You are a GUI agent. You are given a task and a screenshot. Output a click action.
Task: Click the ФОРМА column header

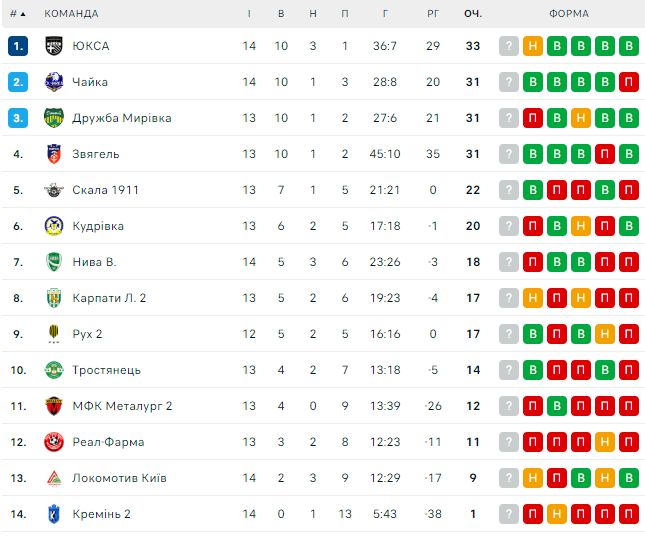click(569, 14)
